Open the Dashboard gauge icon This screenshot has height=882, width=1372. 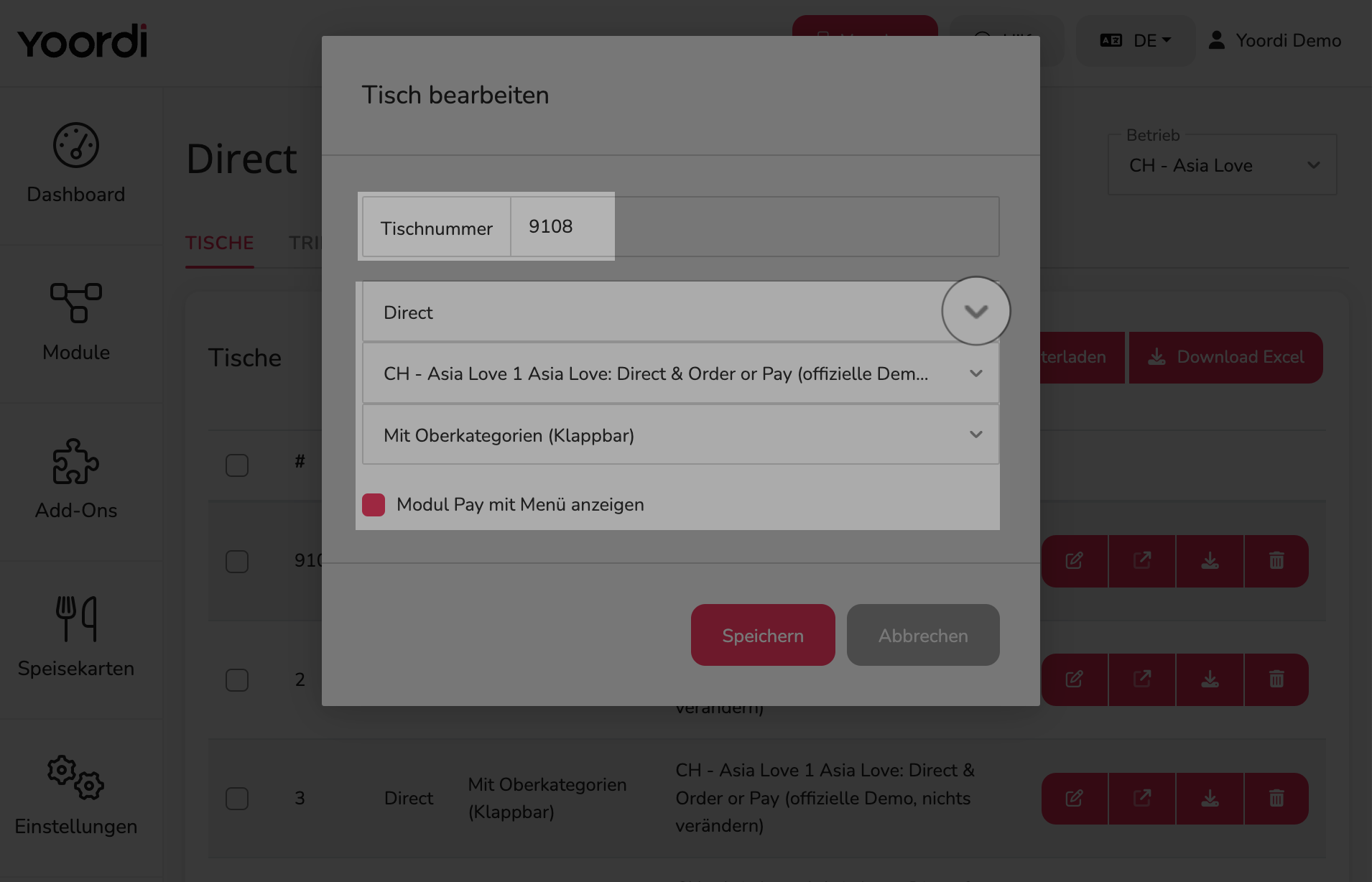click(x=75, y=146)
